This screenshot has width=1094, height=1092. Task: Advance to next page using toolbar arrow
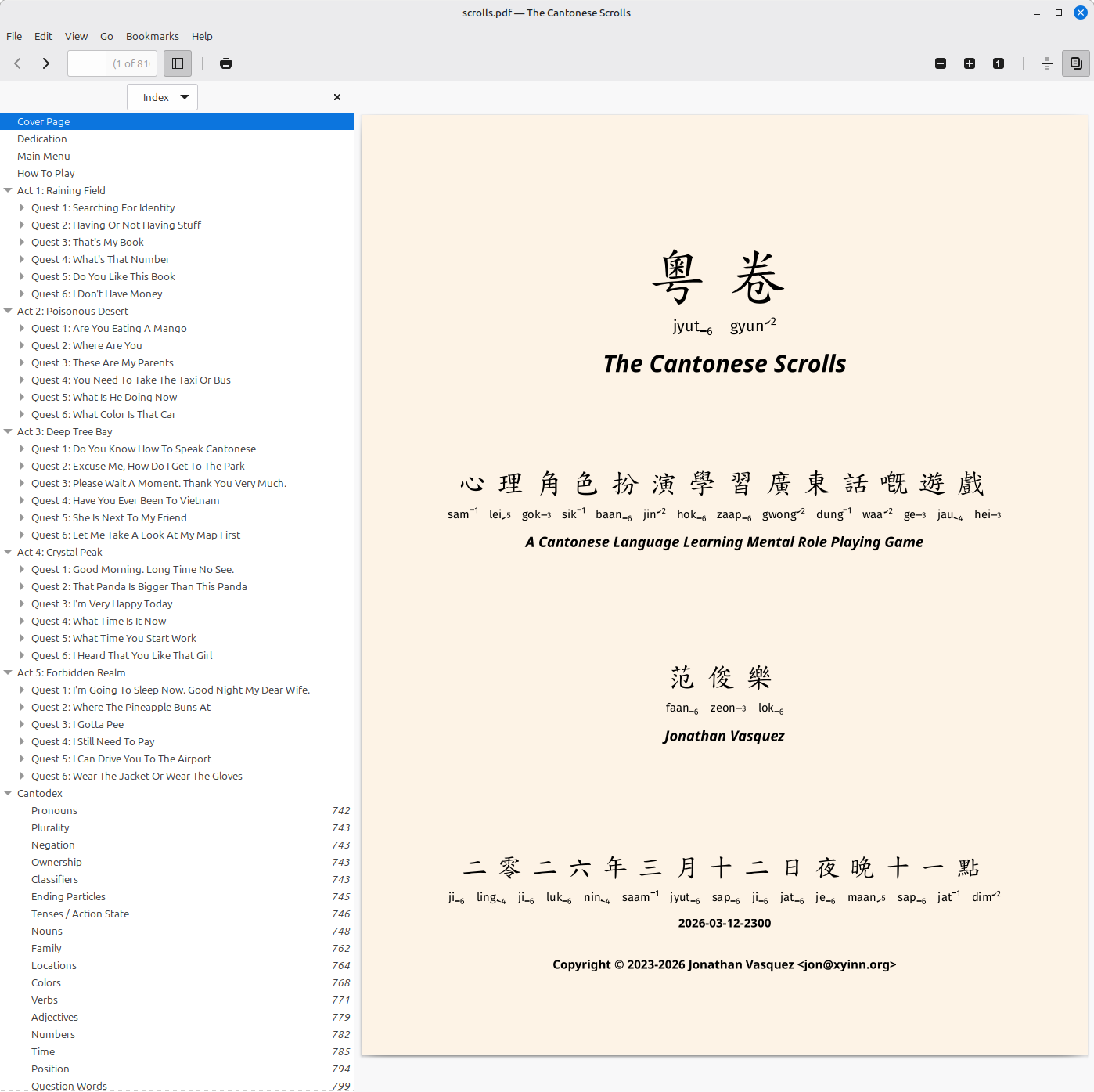pyautogui.click(x=46, y=63)
